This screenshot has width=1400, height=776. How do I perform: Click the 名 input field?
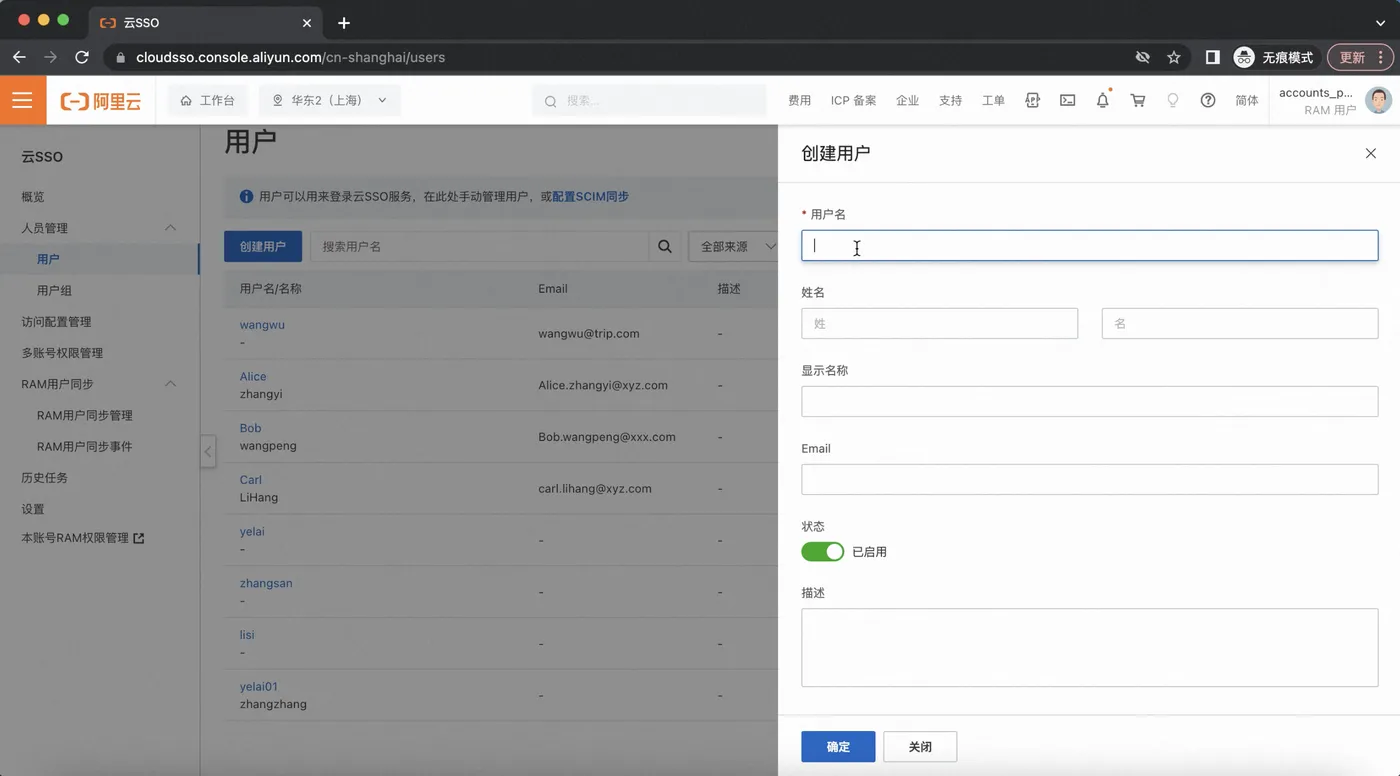coord(1240,323)
